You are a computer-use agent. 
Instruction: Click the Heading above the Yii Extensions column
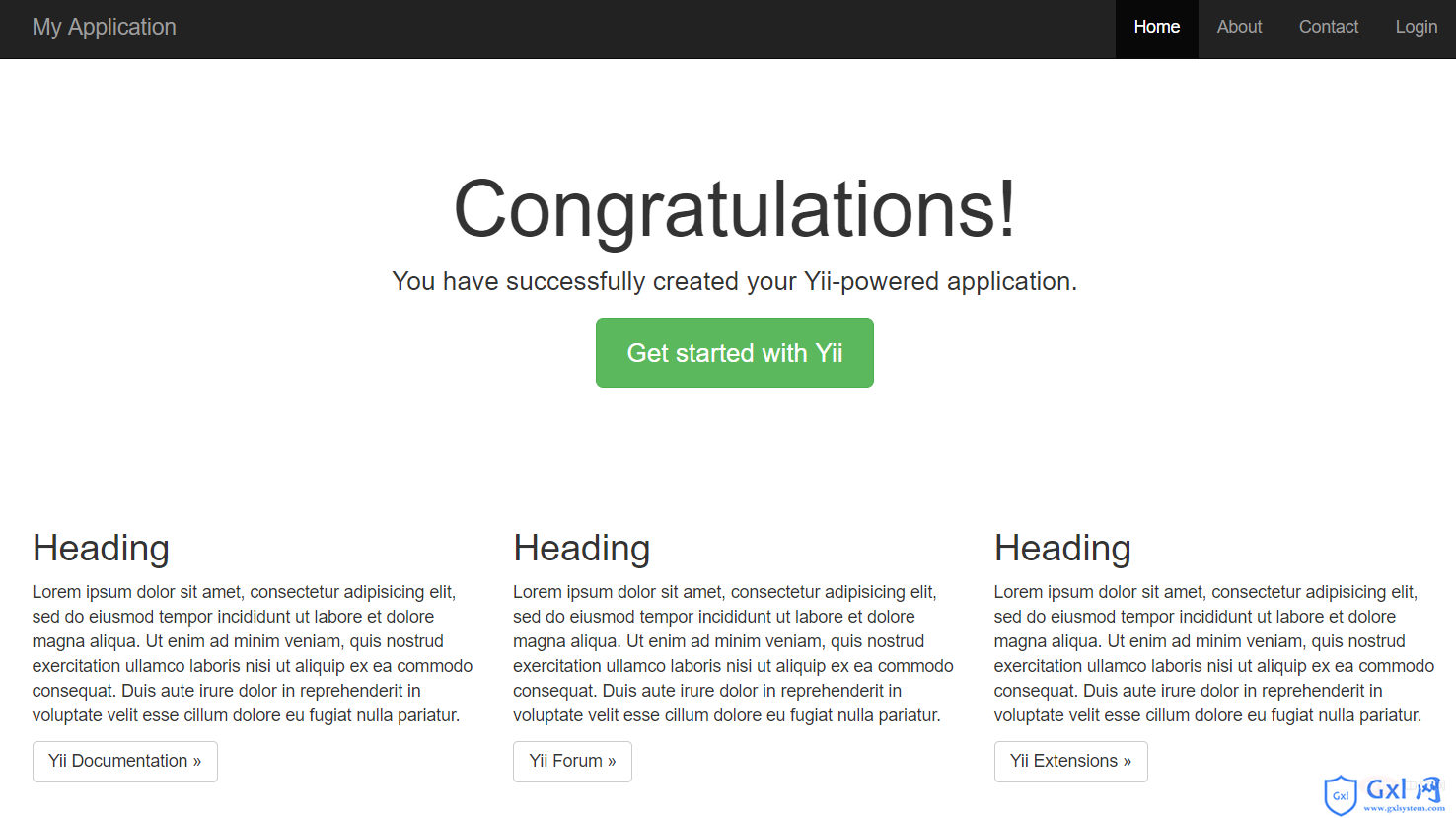[1062, 549]
